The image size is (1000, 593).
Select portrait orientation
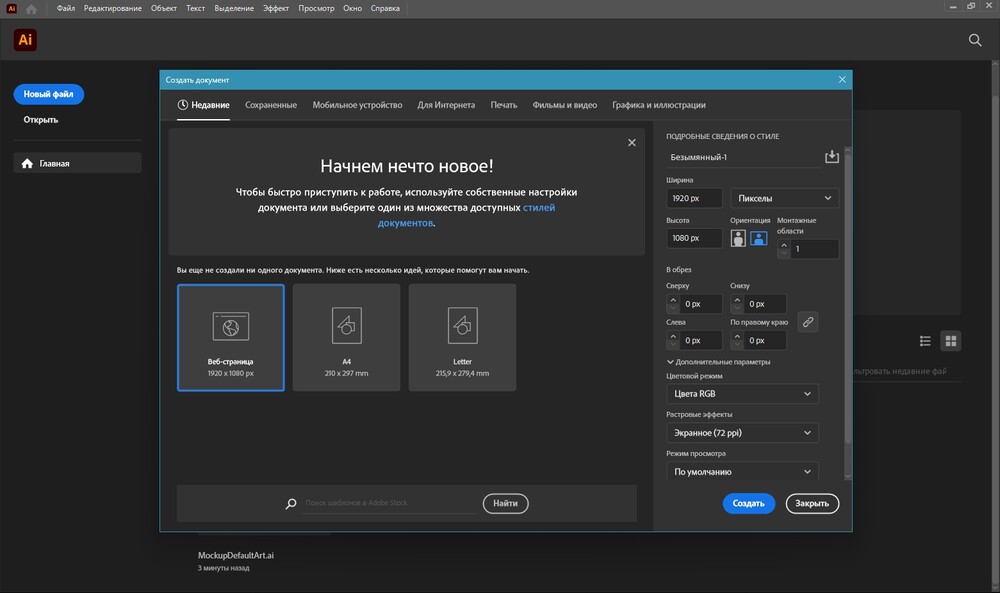(x=739, y=238)
